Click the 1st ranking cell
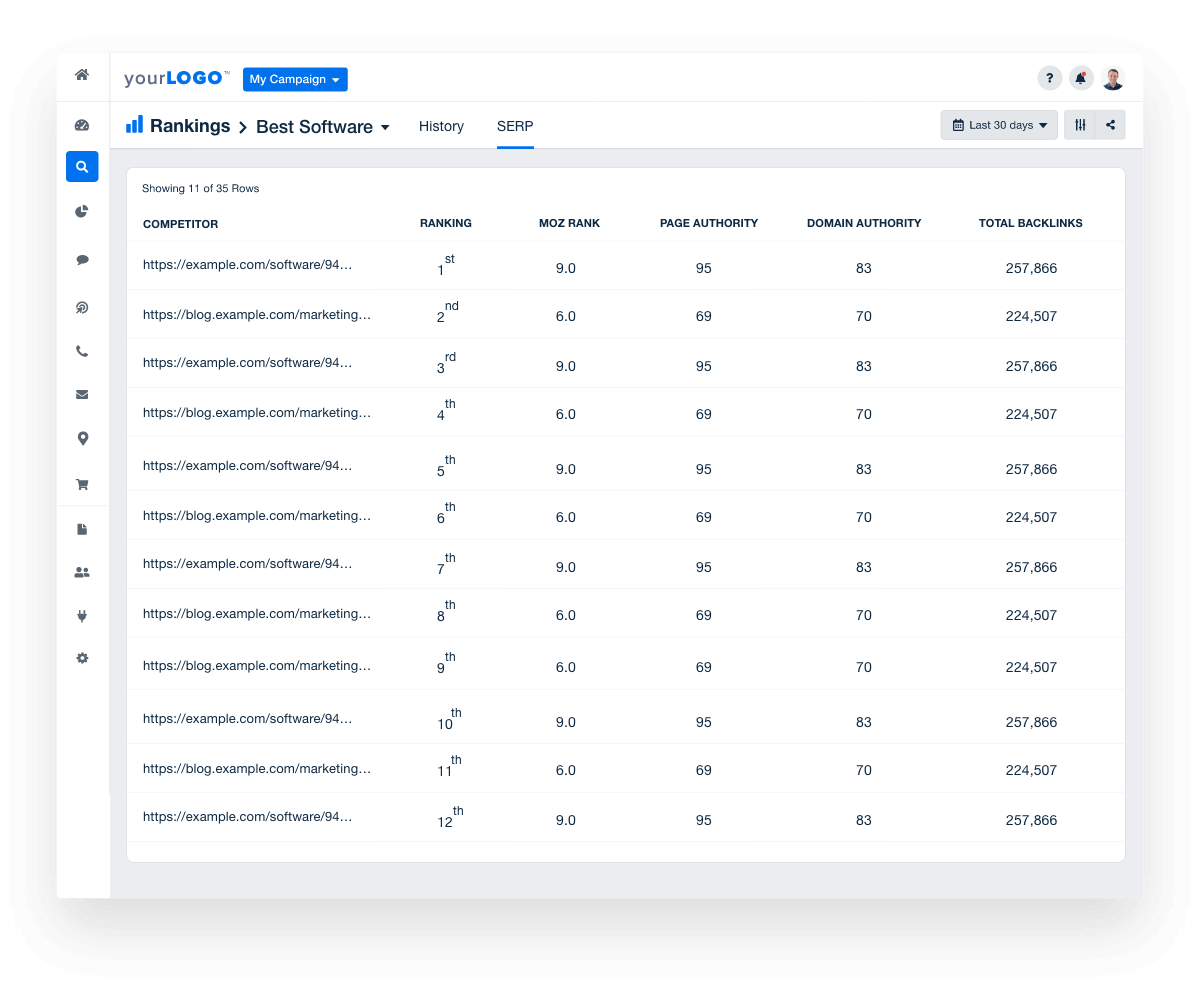The height and width of the screenshot is (1000, 1200). coord(446,265)
